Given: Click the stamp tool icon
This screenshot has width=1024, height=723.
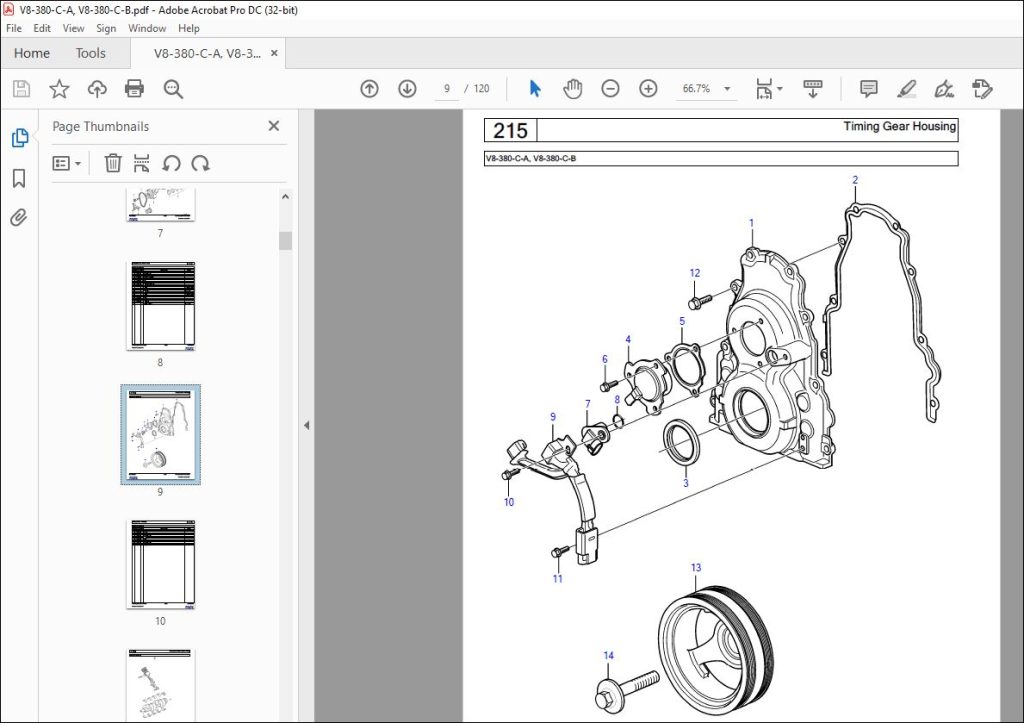Looking at the screenshot, I should (x=982, y=89).
